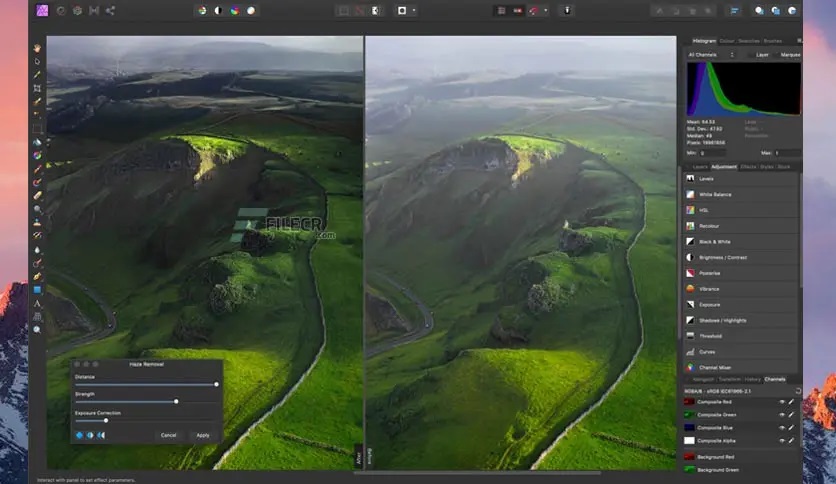Screen dimensions: 836x484
Task: Switch to the Swatches panel tab
Action: [749, 41]
